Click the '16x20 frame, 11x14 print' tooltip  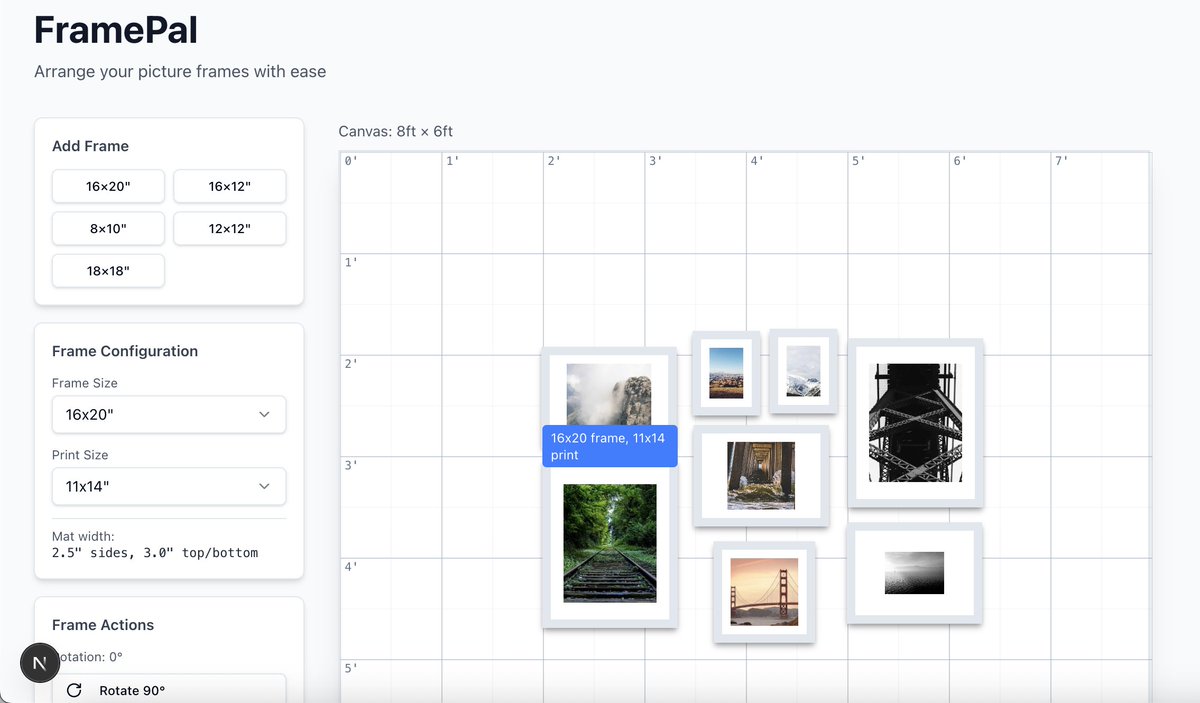pos(610,446)
